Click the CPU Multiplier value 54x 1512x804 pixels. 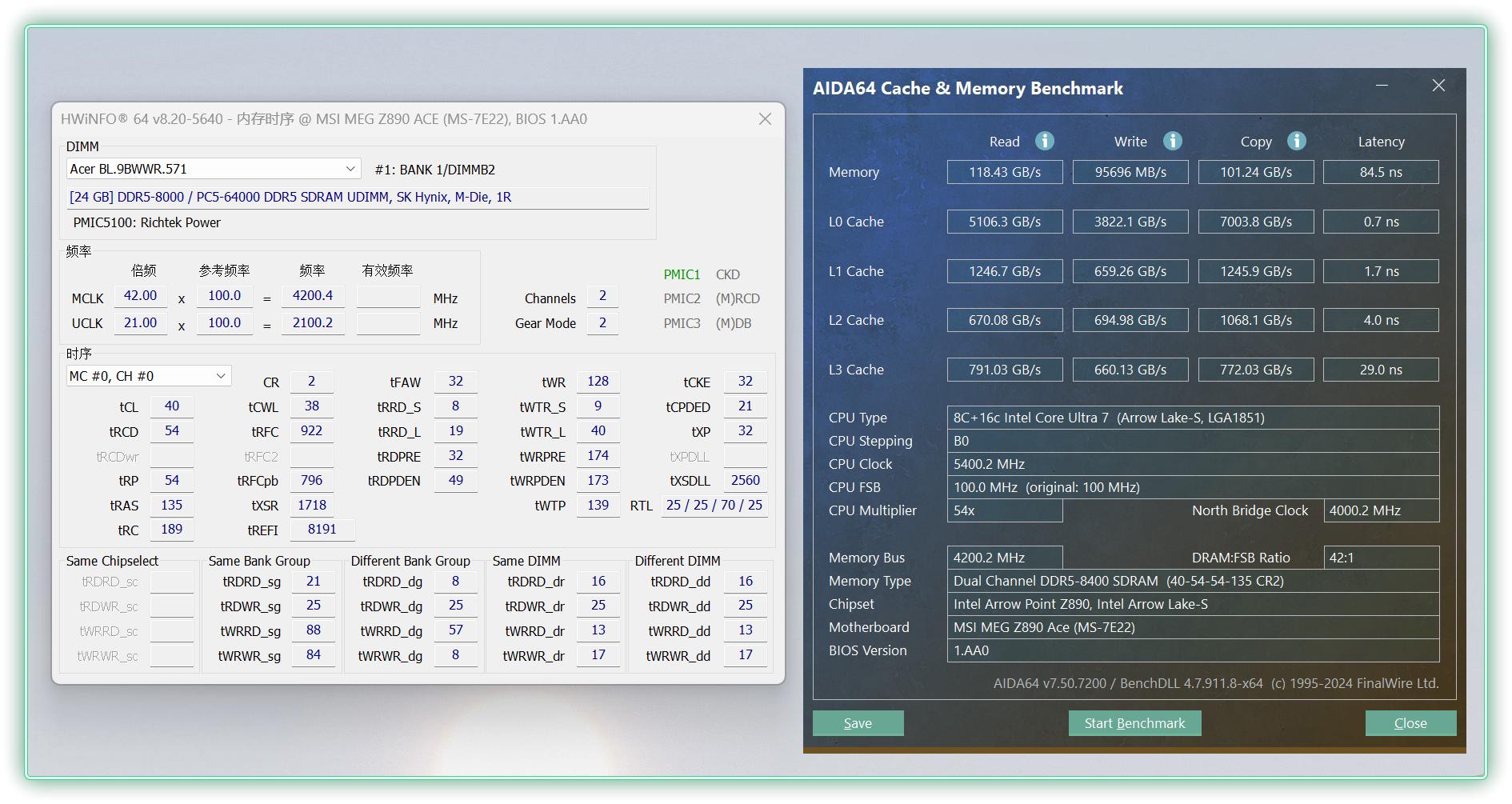1005,510
